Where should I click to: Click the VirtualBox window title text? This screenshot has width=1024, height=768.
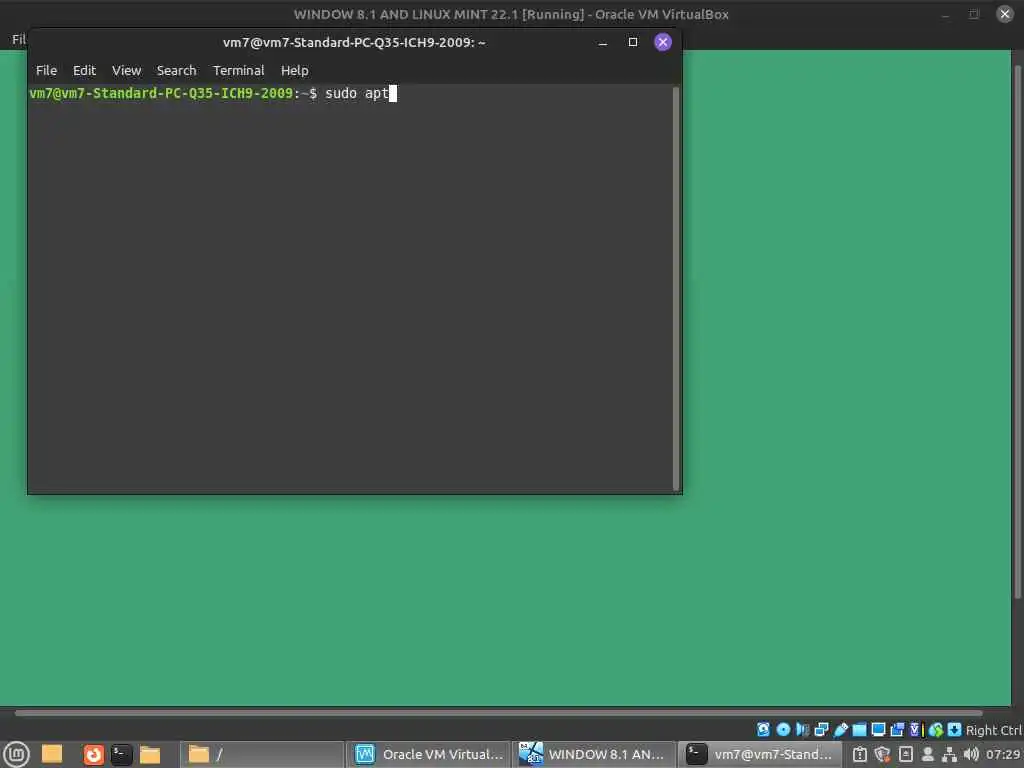(x=511, y=14)
